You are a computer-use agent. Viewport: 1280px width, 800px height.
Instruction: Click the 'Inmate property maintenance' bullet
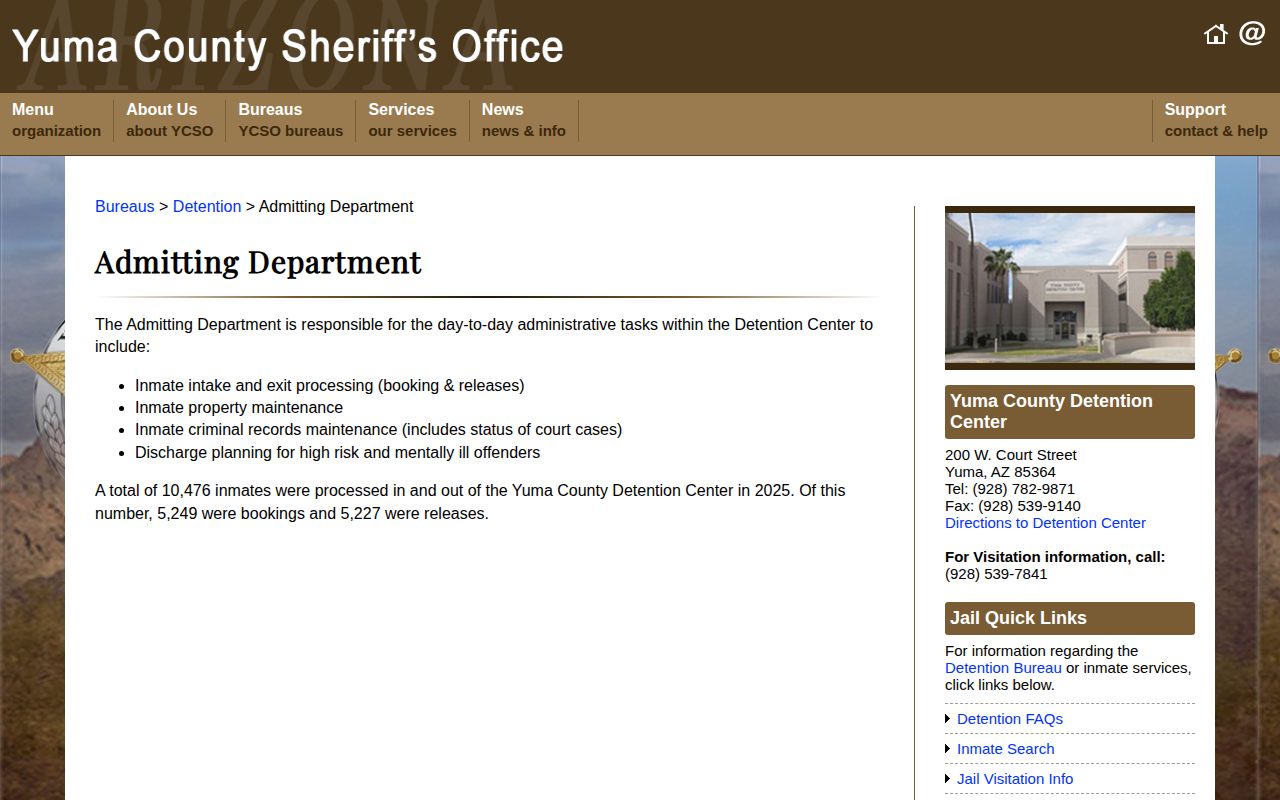pyautogui.click(x=239, y=408)
